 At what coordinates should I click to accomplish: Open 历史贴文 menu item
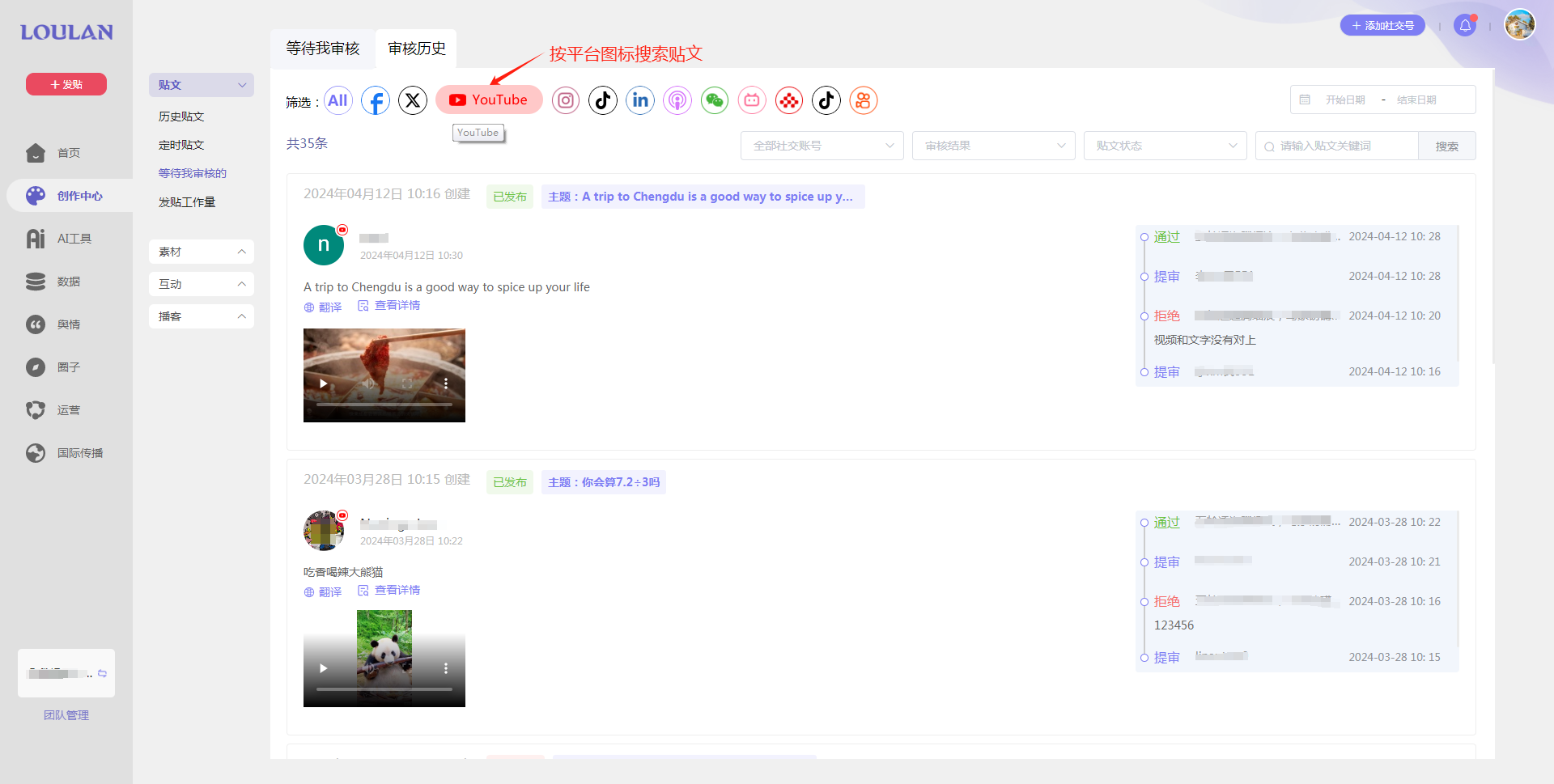(181, 117)
